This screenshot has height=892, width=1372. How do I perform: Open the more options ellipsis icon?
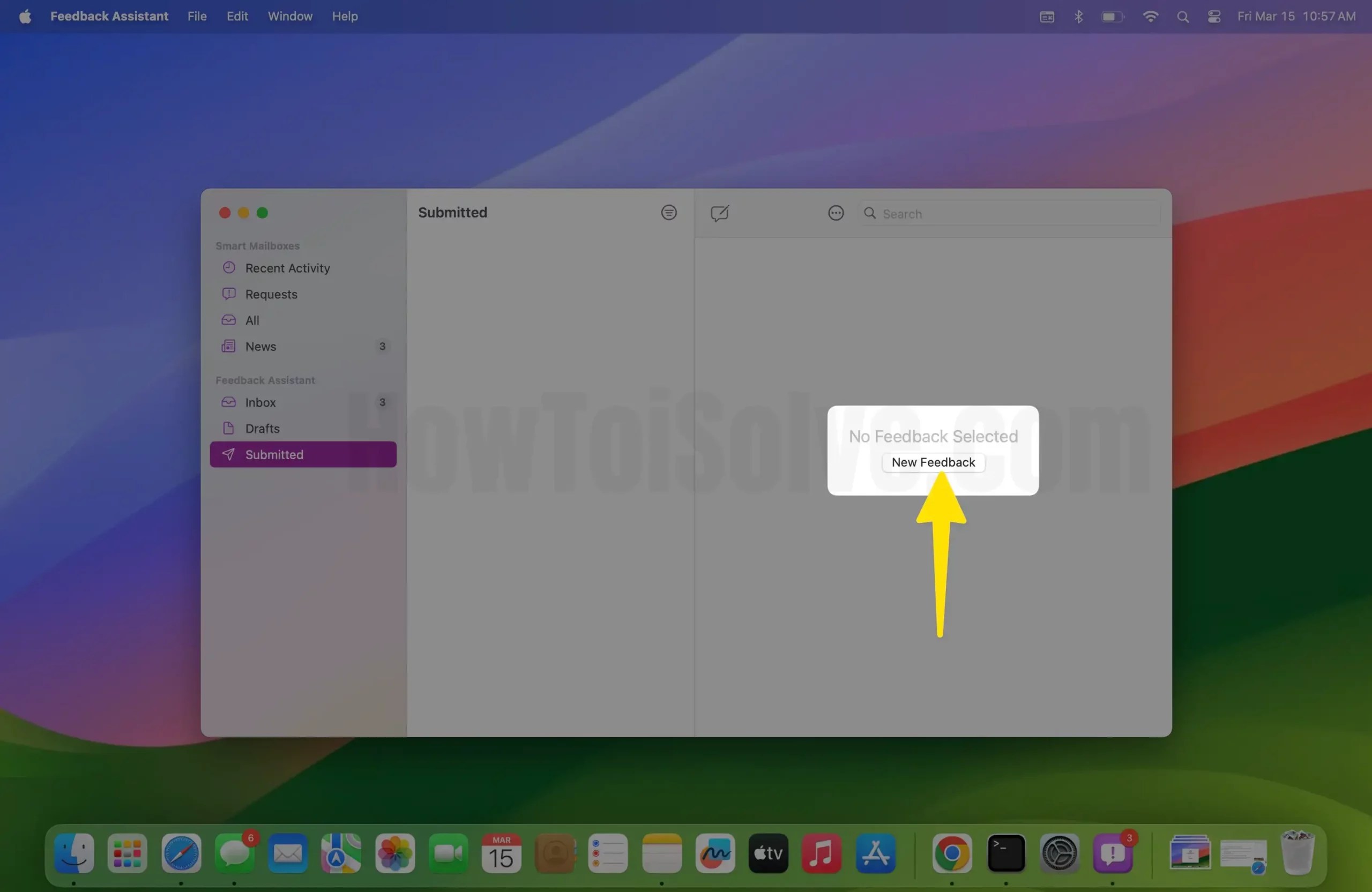836,213
